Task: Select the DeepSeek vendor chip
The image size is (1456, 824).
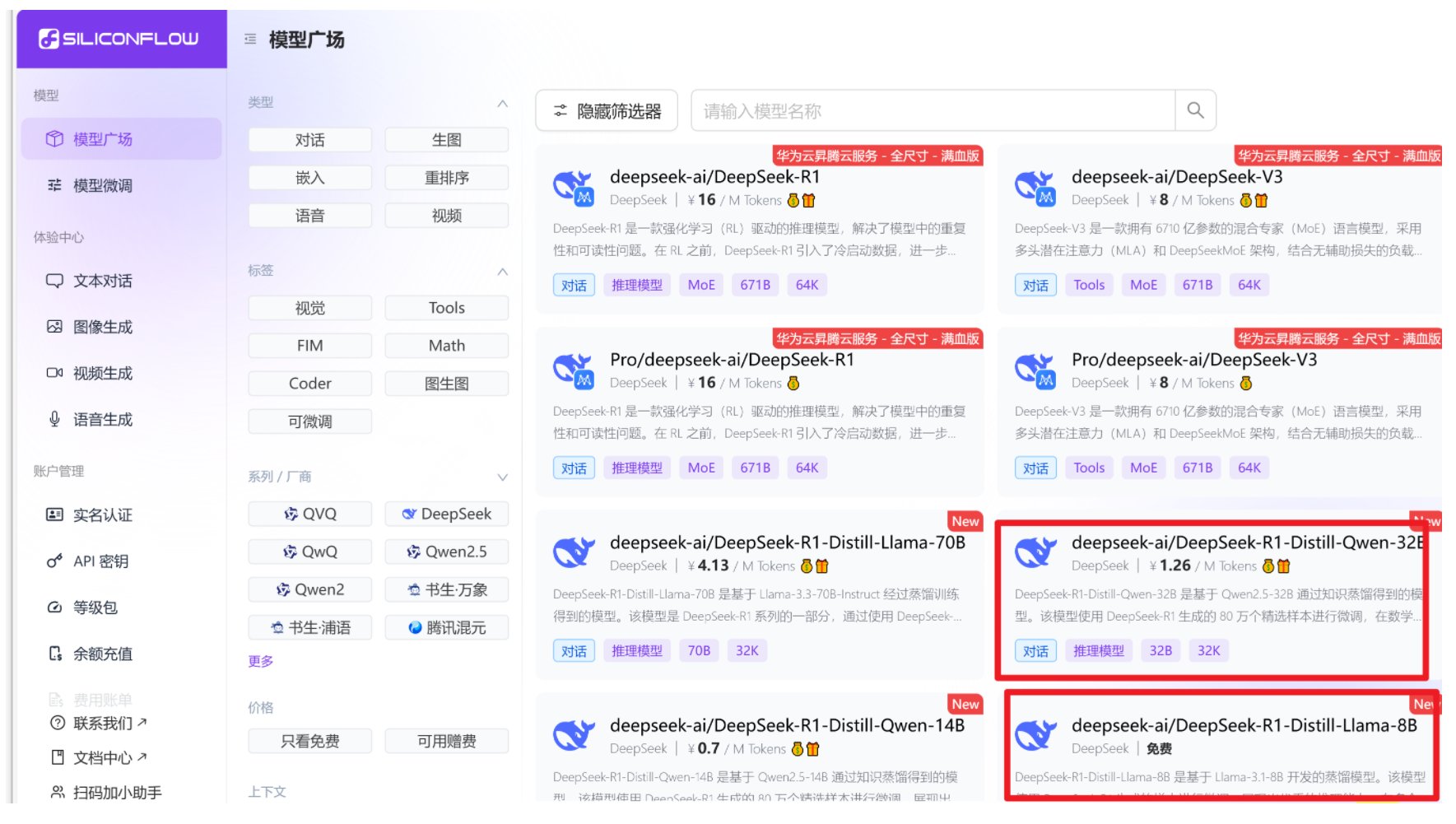Action: coord(446,513)
